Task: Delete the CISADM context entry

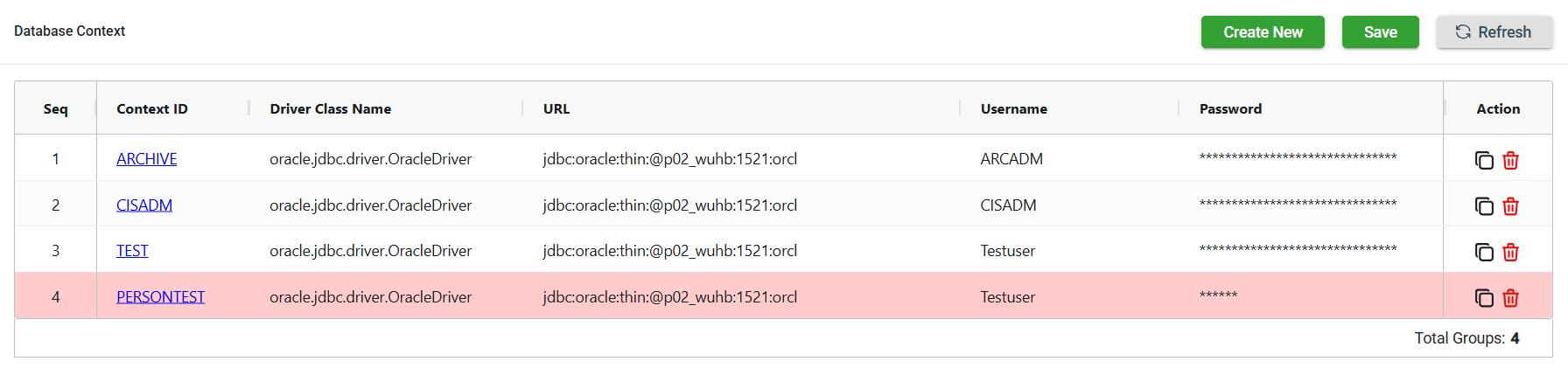Action: tap(1510, 206)
